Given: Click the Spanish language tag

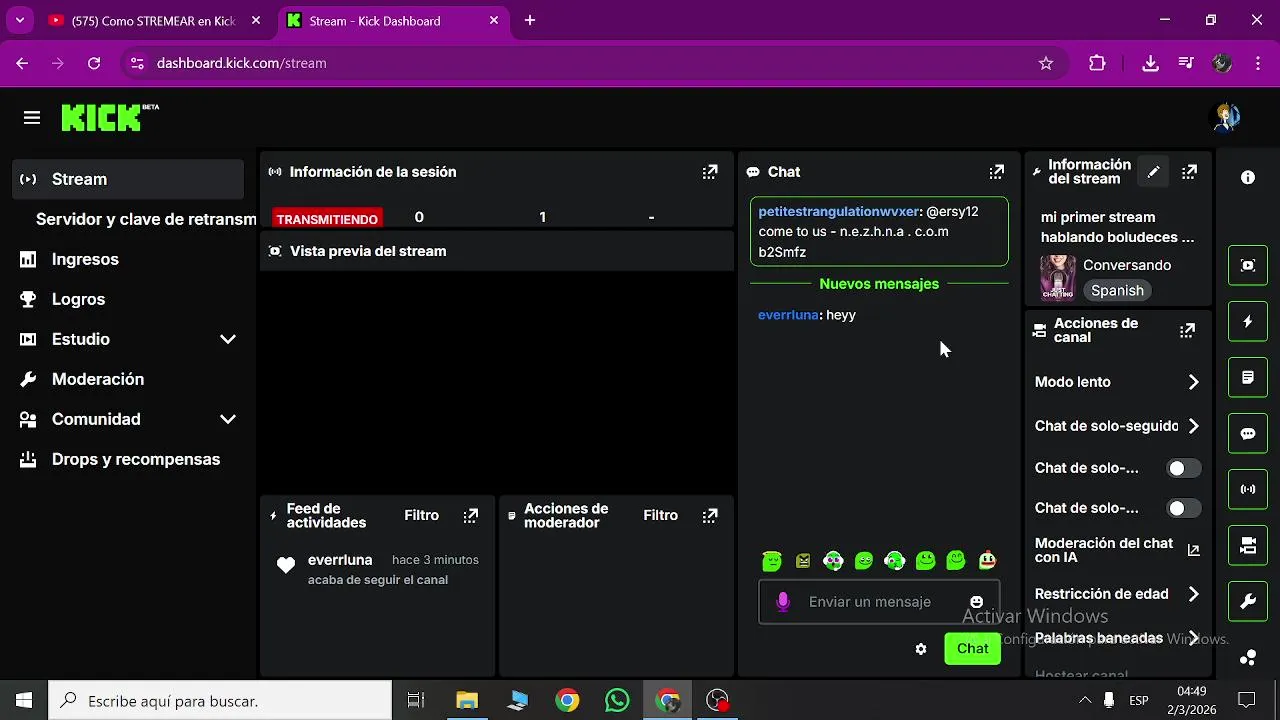Looking at the screenshot, I should tap(1117, 291).
